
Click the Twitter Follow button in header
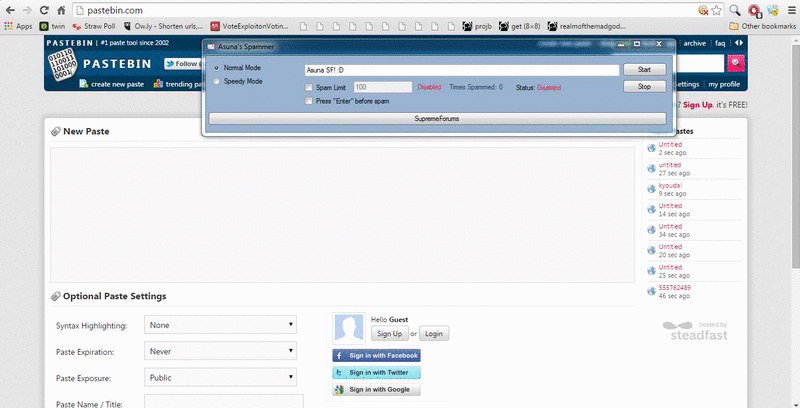(184, 64)
